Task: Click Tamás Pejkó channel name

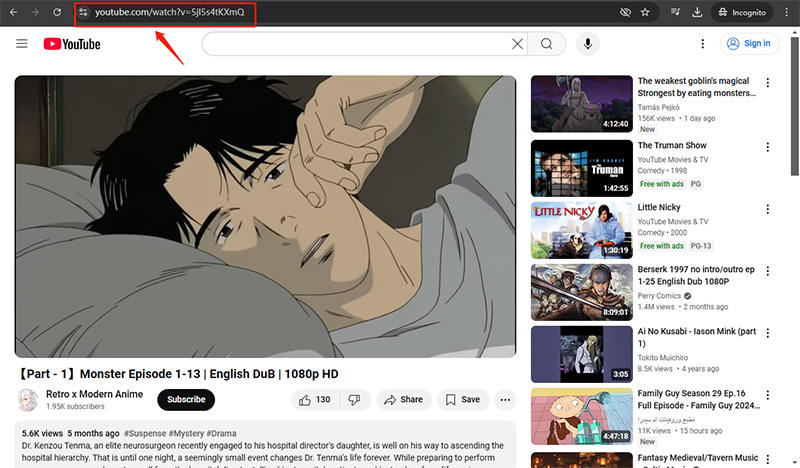Action: 658,107
